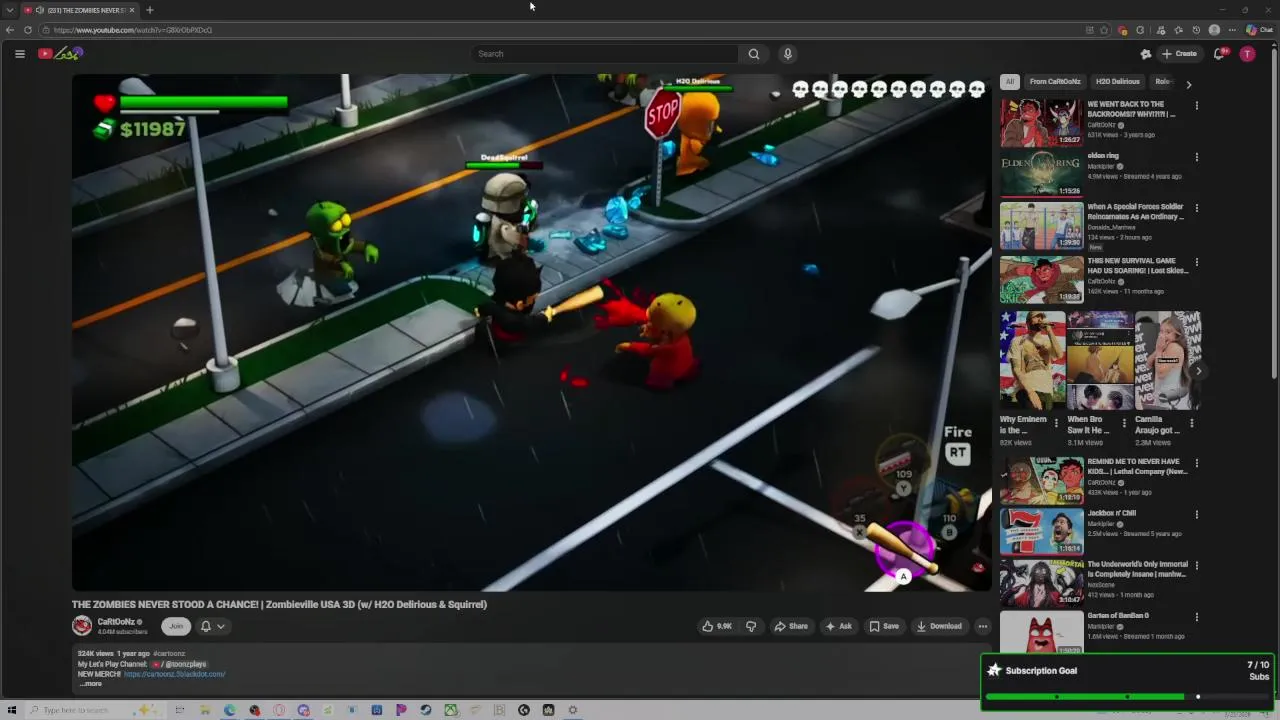Focus the YouTube search field
Viewport: 1280px width, 720px height.
[x=605, y=54]
